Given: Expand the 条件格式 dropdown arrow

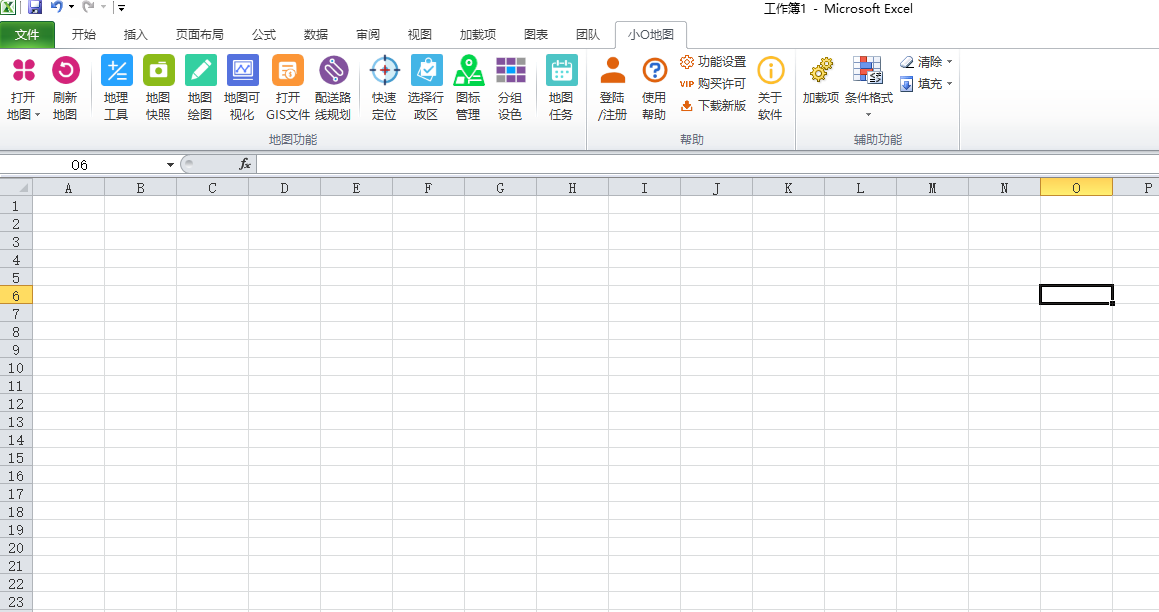Looking at the screenshot, I should pos(869,115).
